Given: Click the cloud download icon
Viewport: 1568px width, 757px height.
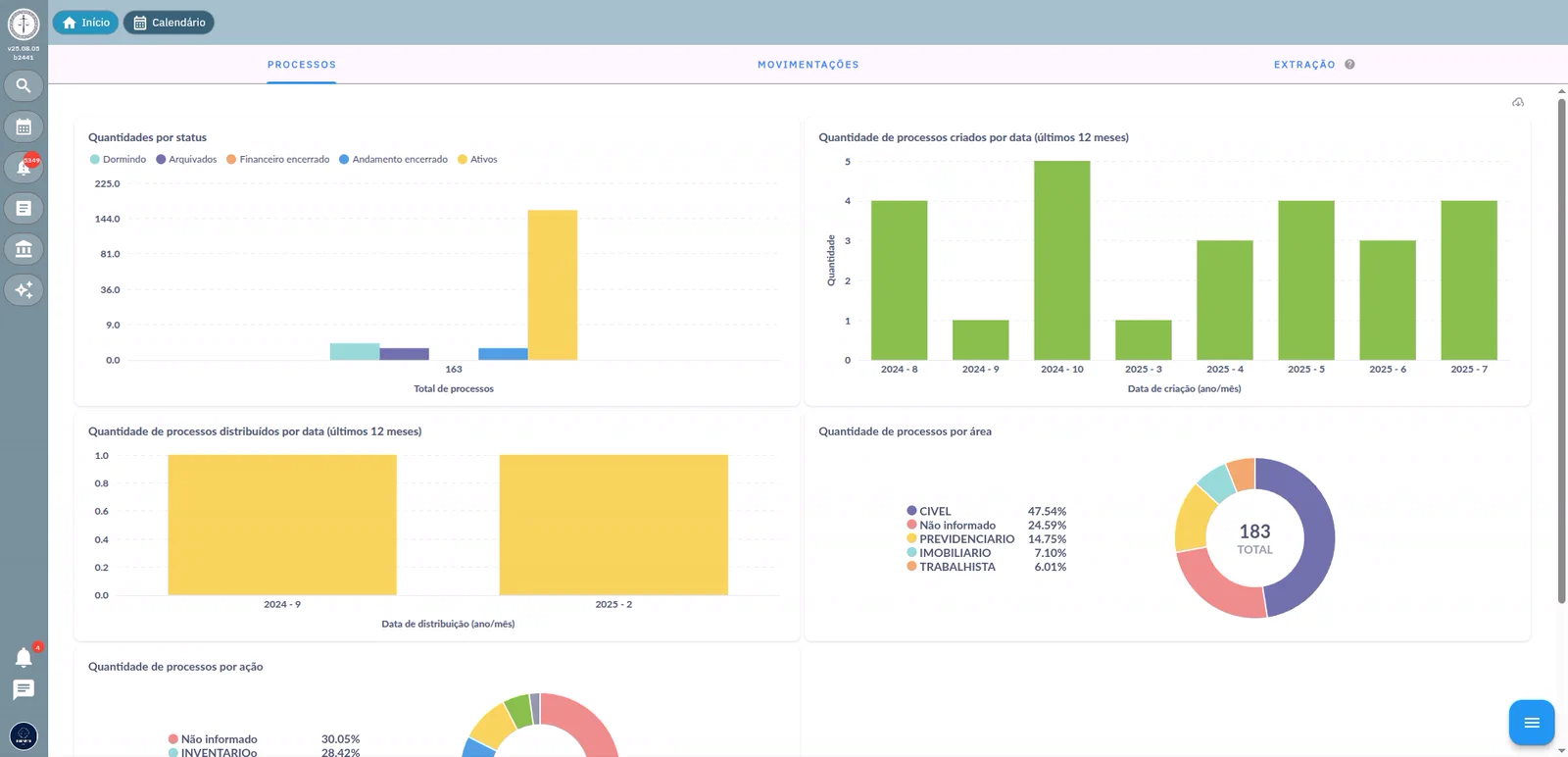Looking at the screenshot, I should click(1518, 103).
